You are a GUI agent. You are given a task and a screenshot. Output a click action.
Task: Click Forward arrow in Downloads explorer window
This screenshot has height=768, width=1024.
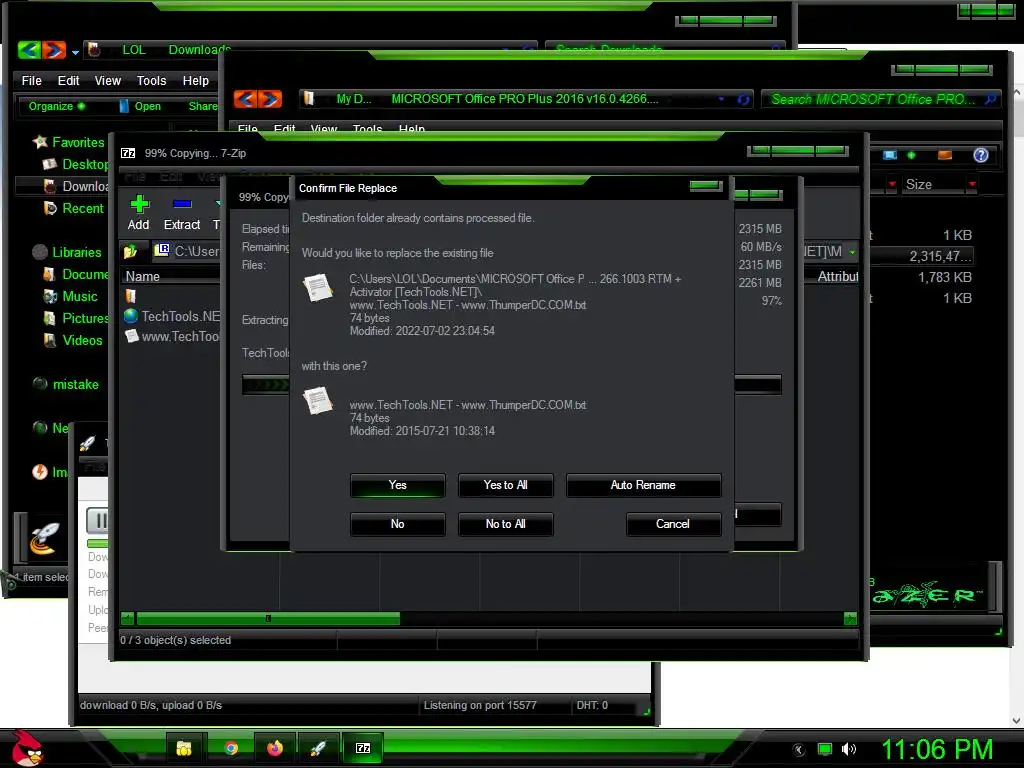(x=54, y=50)
